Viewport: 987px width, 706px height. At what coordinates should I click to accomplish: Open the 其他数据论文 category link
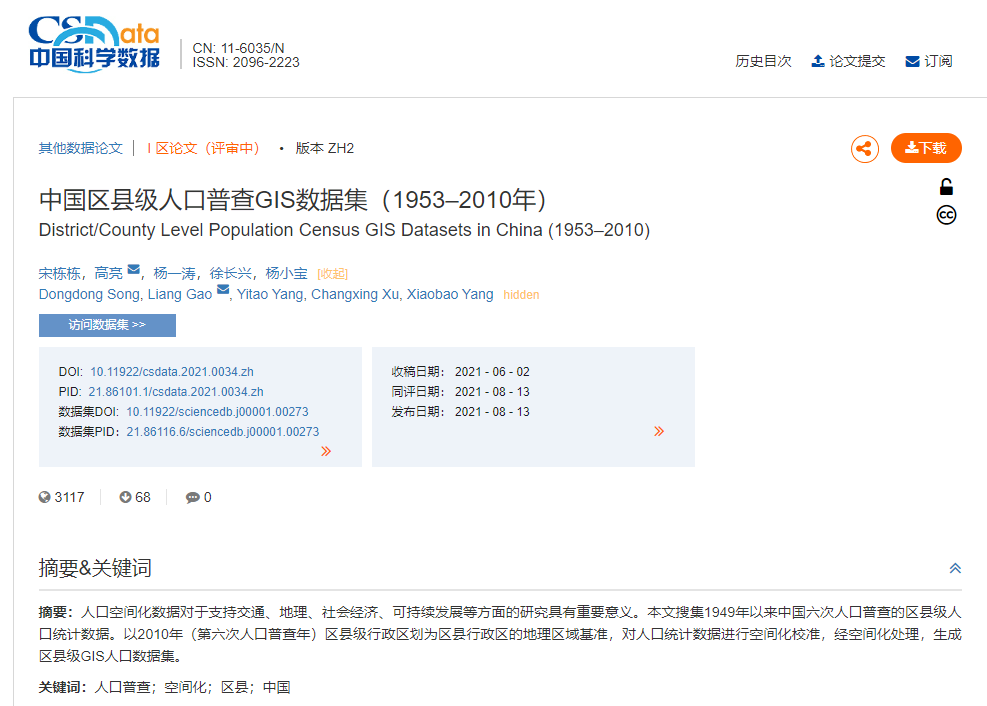pyautogui.click(x=80, y=148)
